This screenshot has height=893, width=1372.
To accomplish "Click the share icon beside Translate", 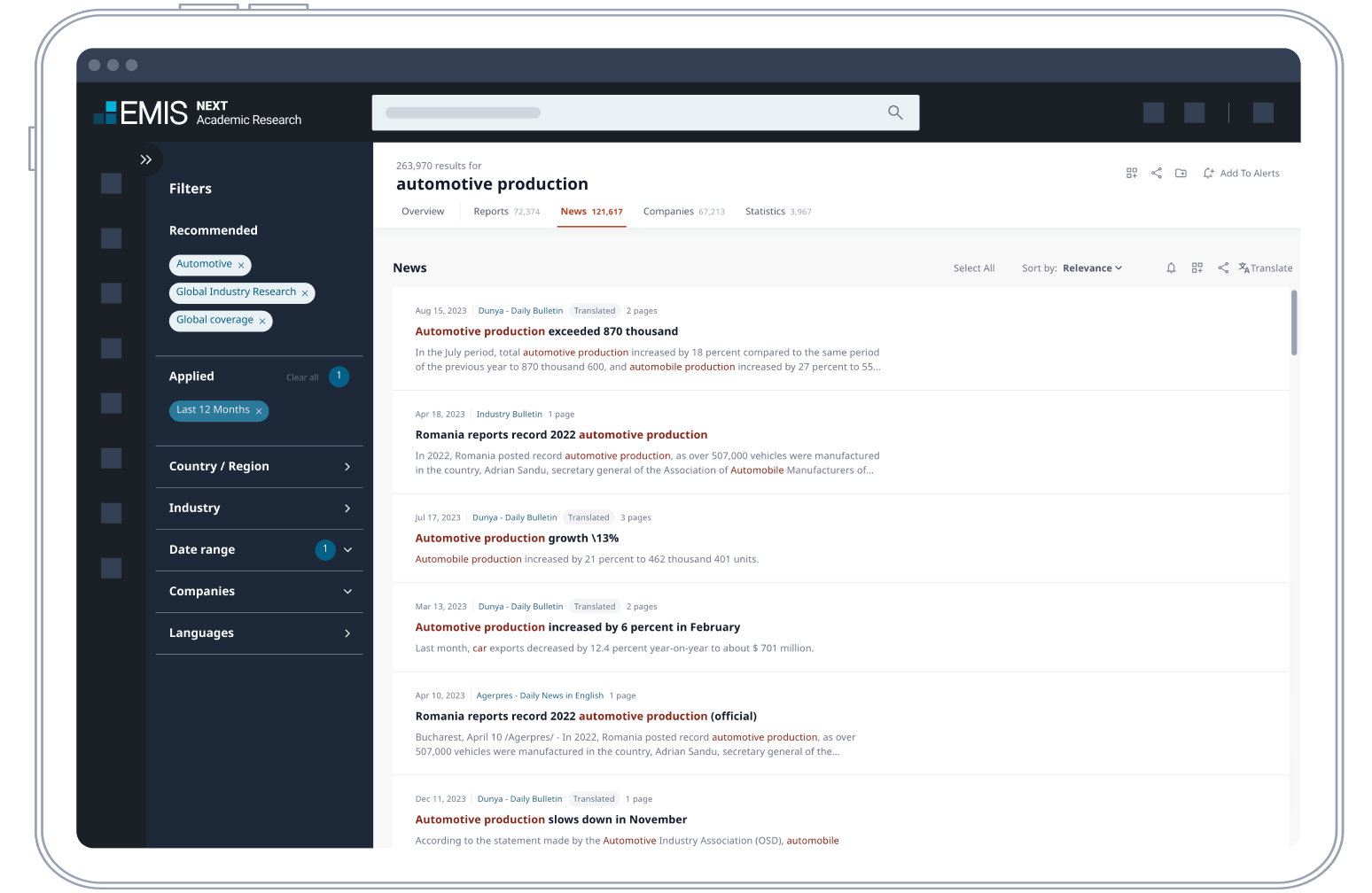I will point(1223,268).
